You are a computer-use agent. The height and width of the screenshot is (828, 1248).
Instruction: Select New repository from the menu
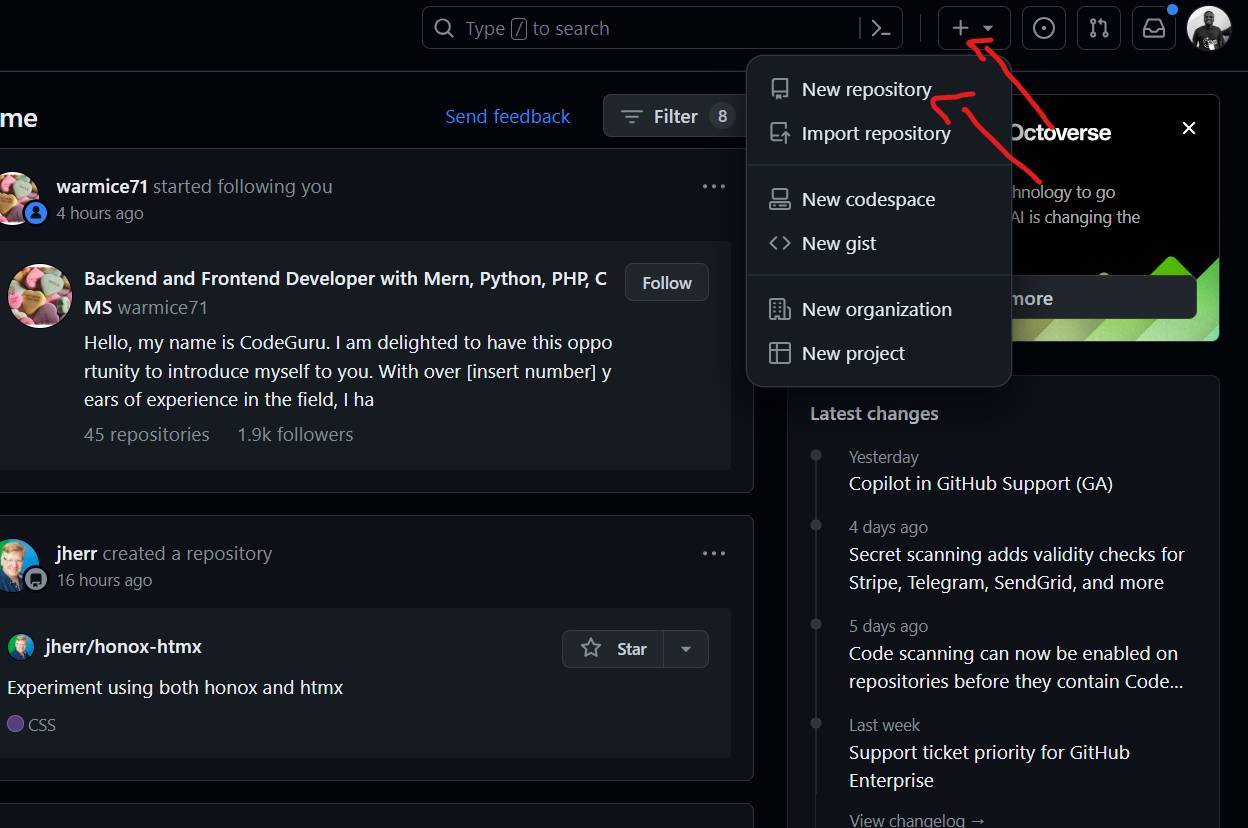tap(879, 90)
